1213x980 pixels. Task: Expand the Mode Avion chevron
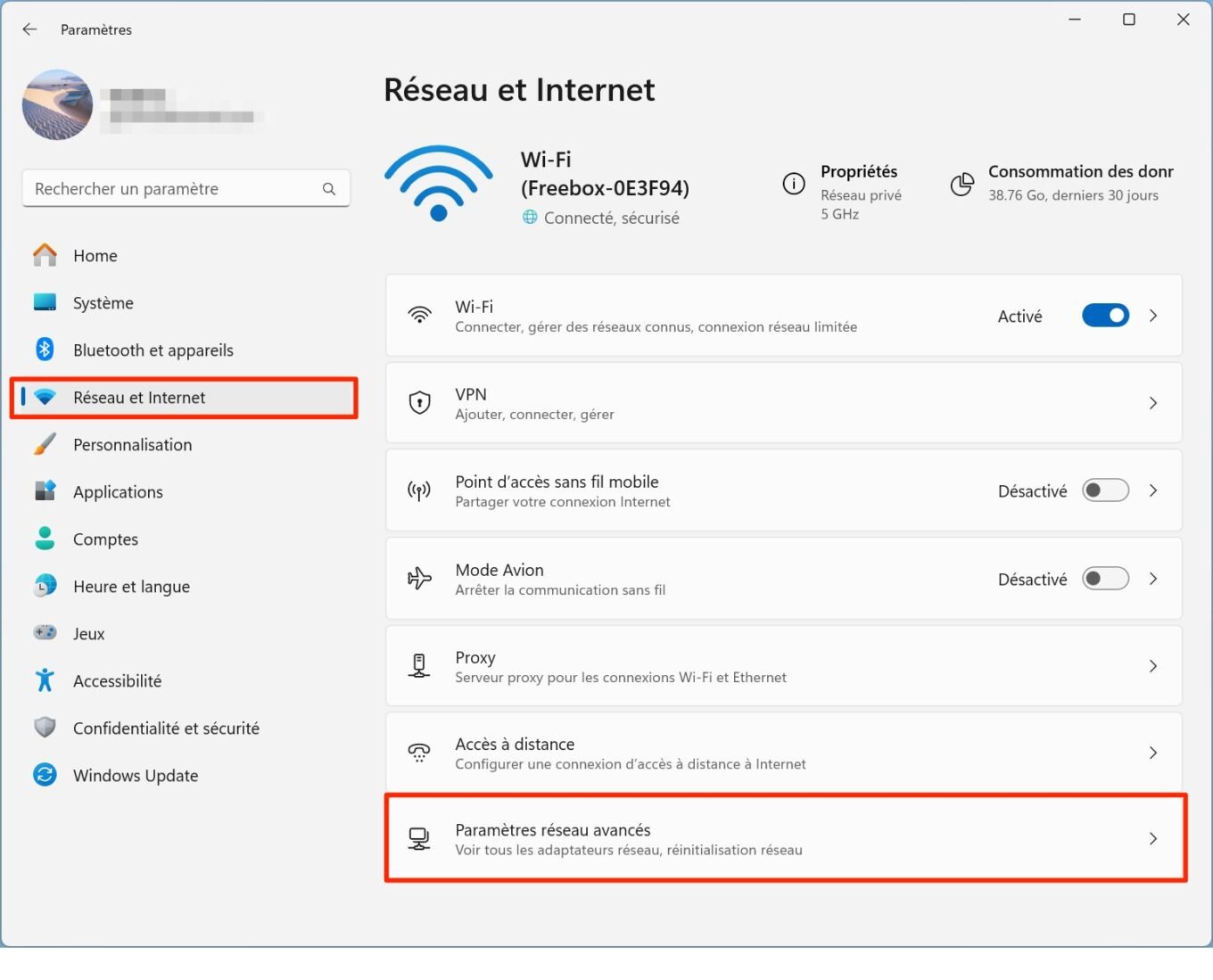coord(1153,579)
